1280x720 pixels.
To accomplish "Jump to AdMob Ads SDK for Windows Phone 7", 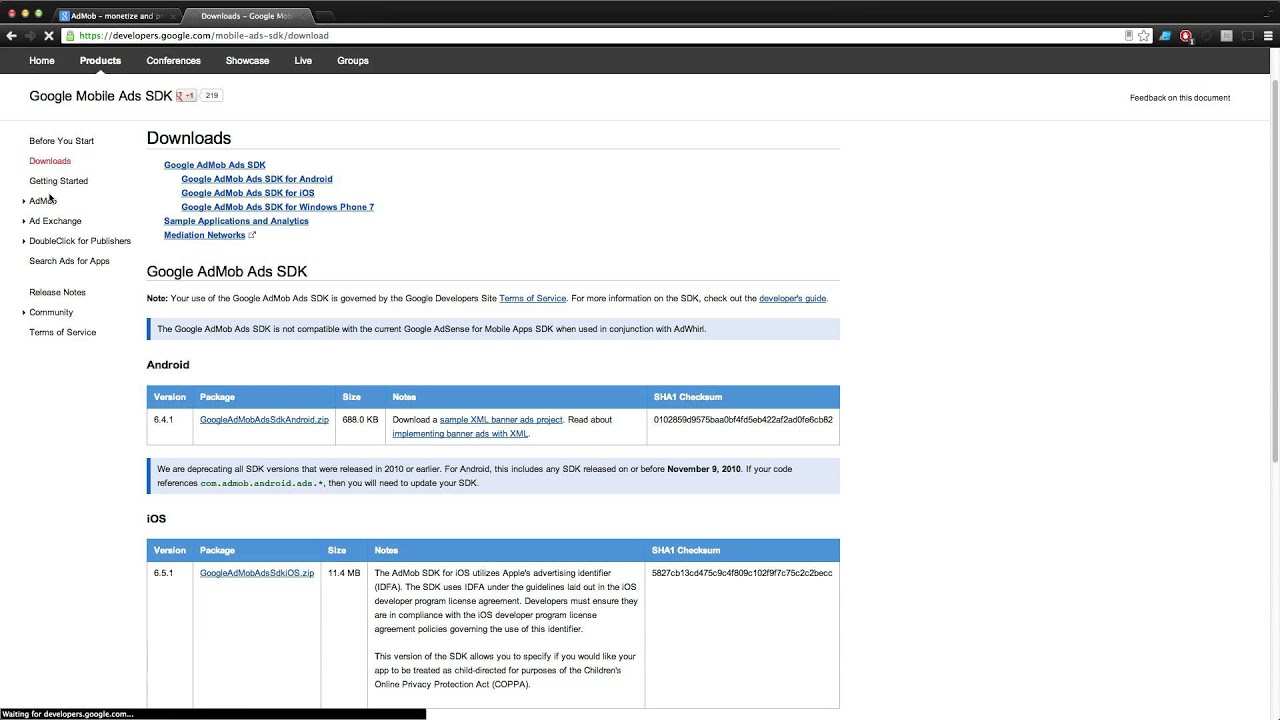I will [278, 207].
